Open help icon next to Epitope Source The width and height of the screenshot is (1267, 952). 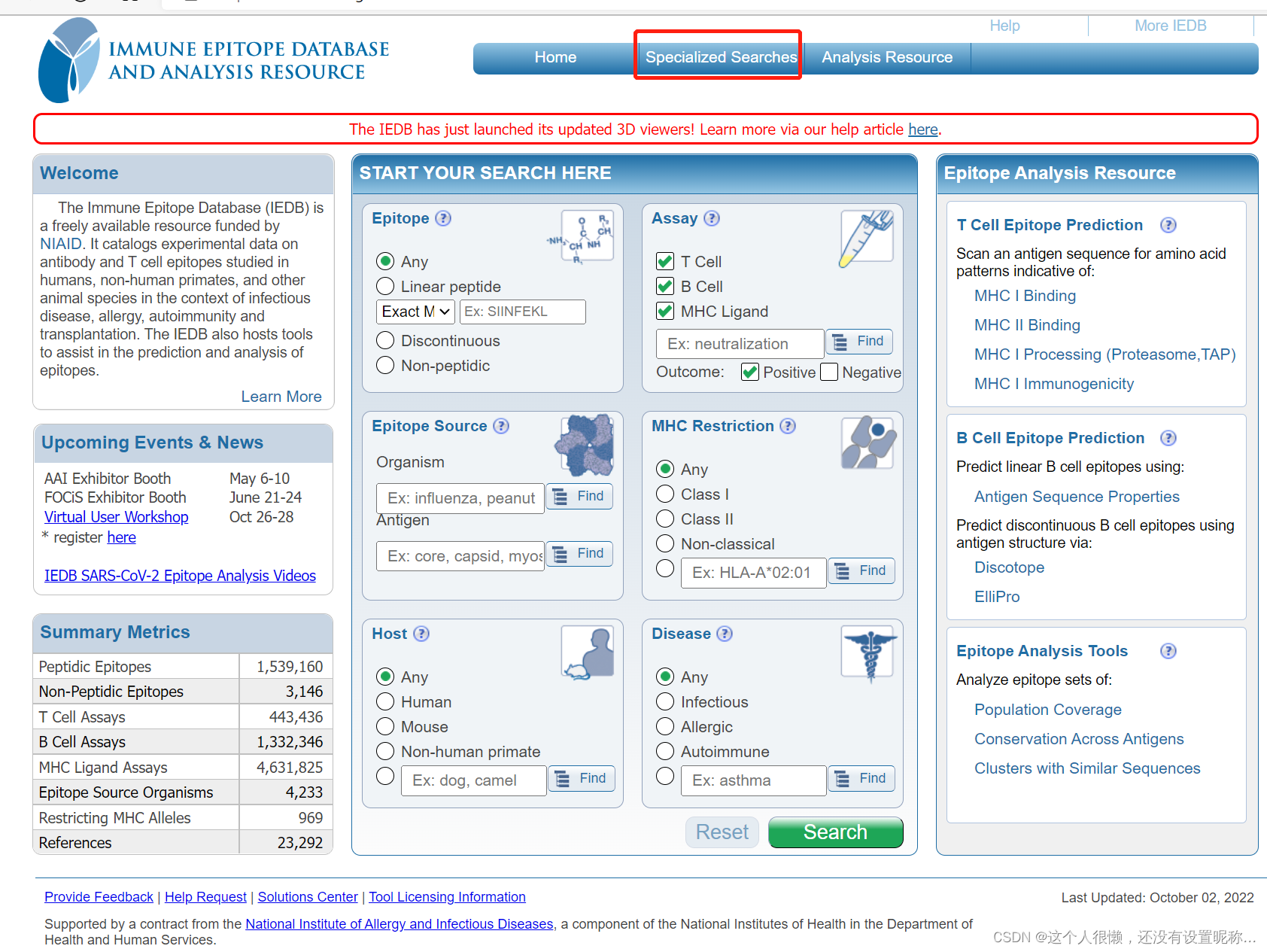[x=501, y=426]
